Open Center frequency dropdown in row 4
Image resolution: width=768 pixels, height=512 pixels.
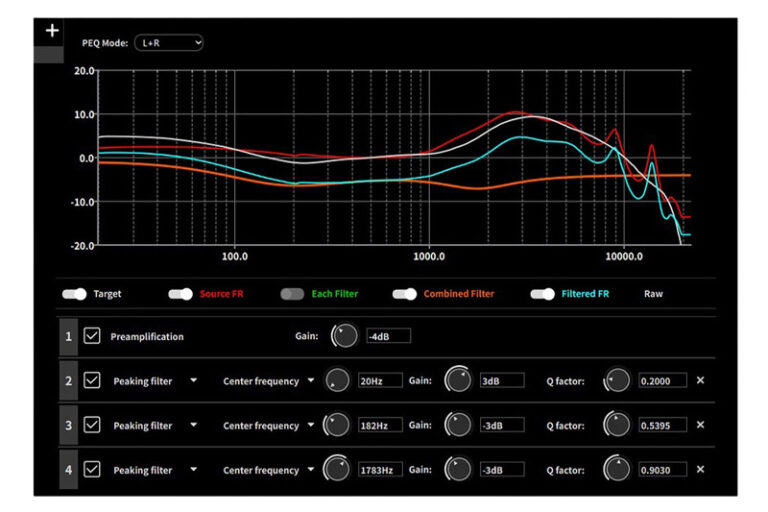click(311, 469)
